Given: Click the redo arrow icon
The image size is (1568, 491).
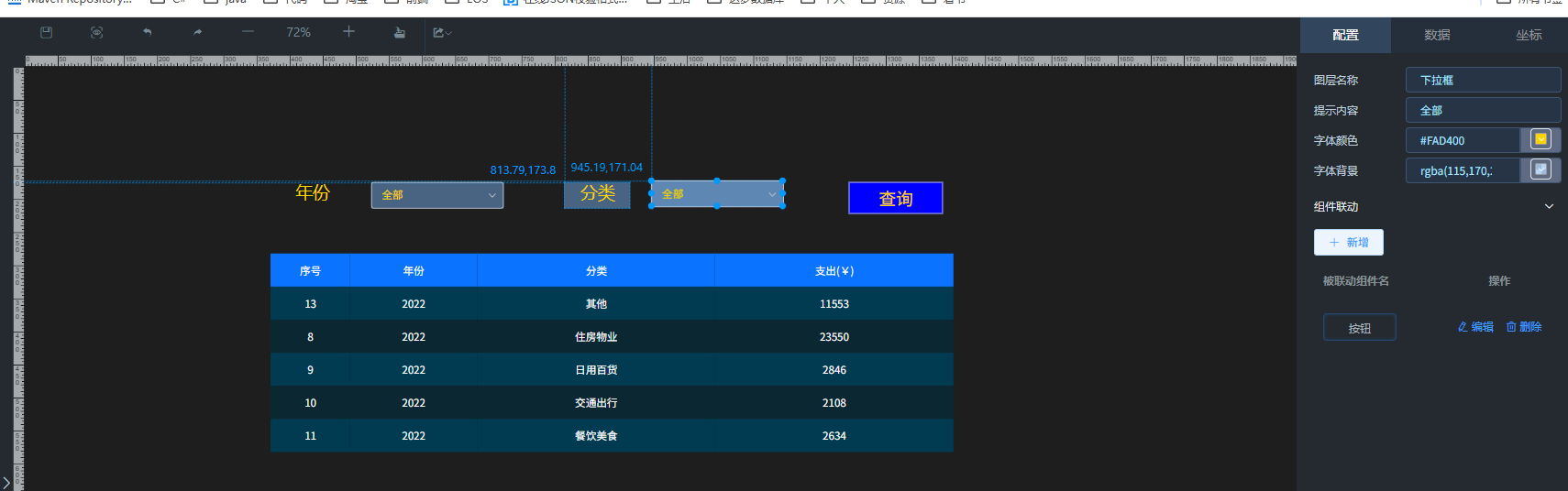Looking at the screenshot, I should coord(197,32).
